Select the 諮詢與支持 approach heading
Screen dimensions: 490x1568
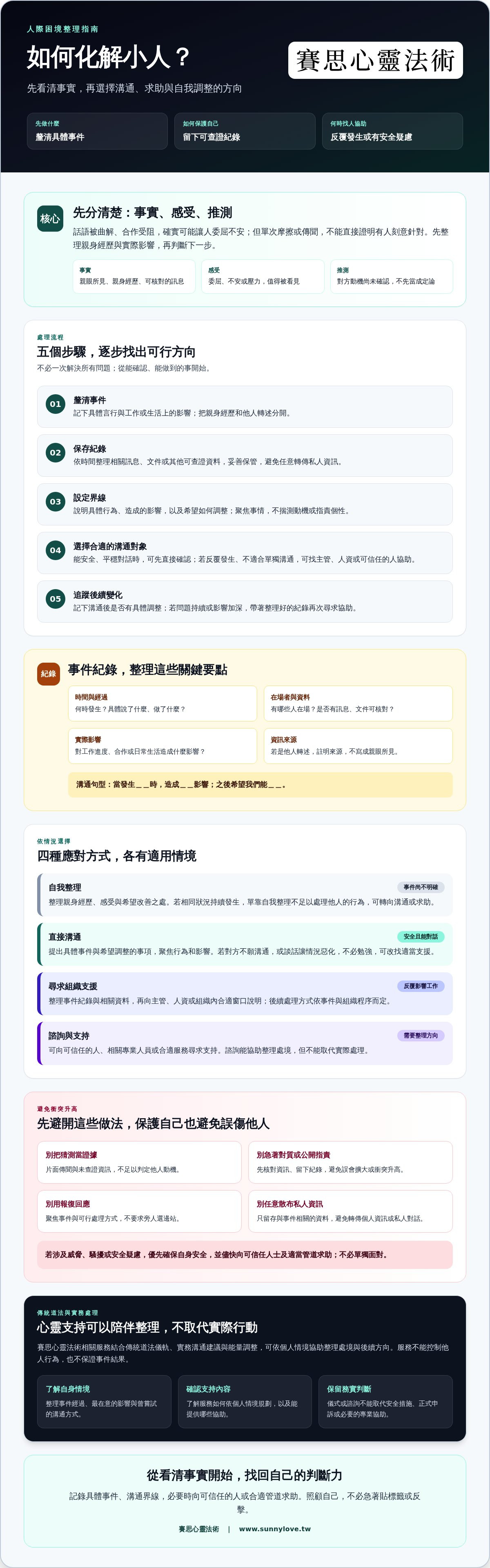(69, 1035)
